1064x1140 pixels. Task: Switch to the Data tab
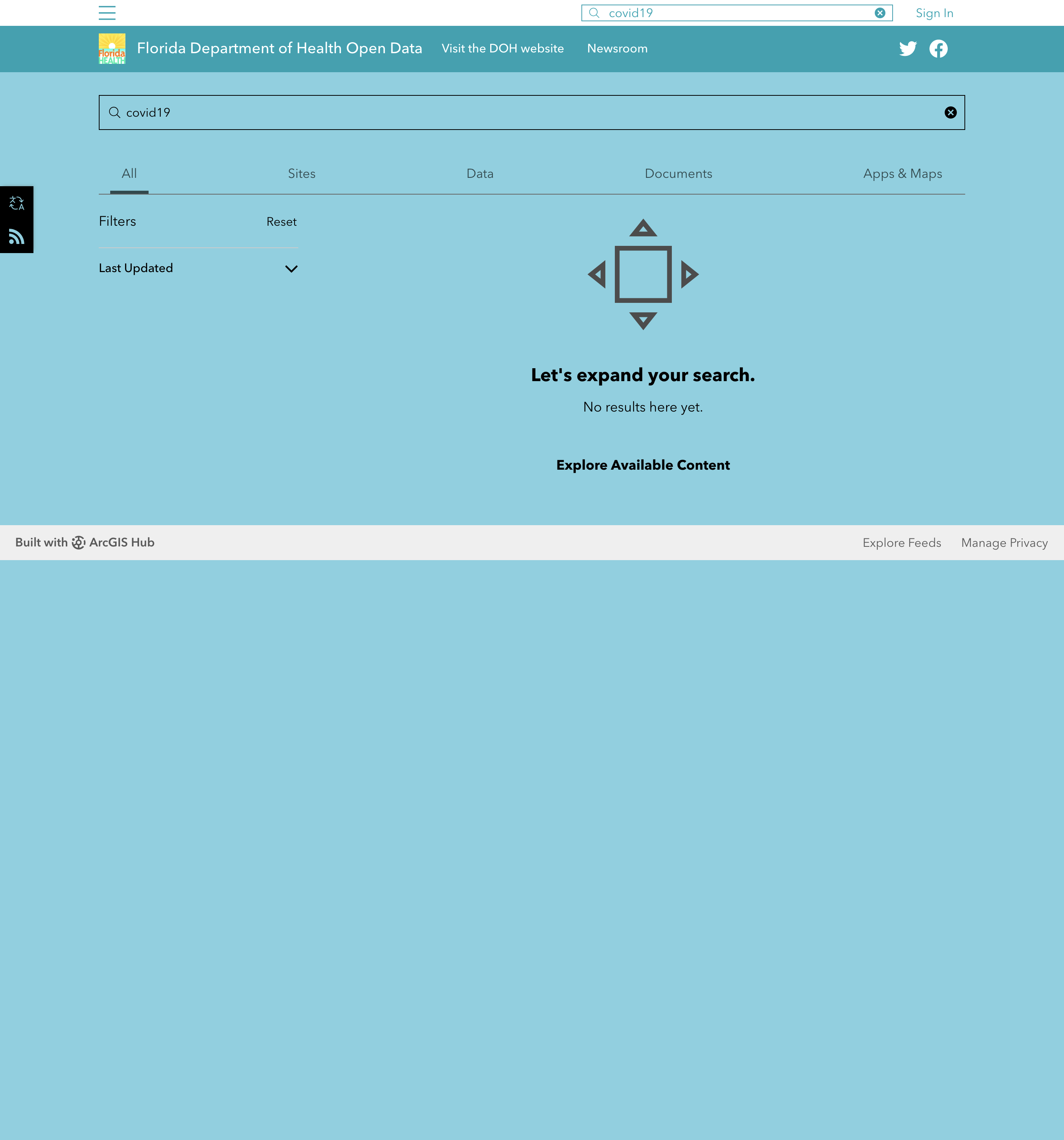click(480, 174)
